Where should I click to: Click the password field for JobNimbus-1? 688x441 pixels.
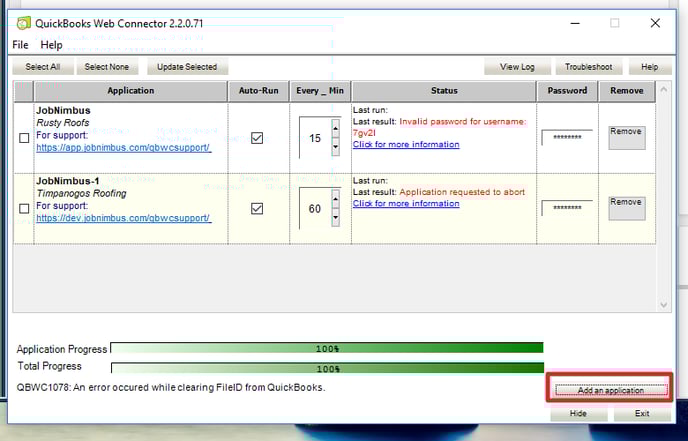(567, 208)
